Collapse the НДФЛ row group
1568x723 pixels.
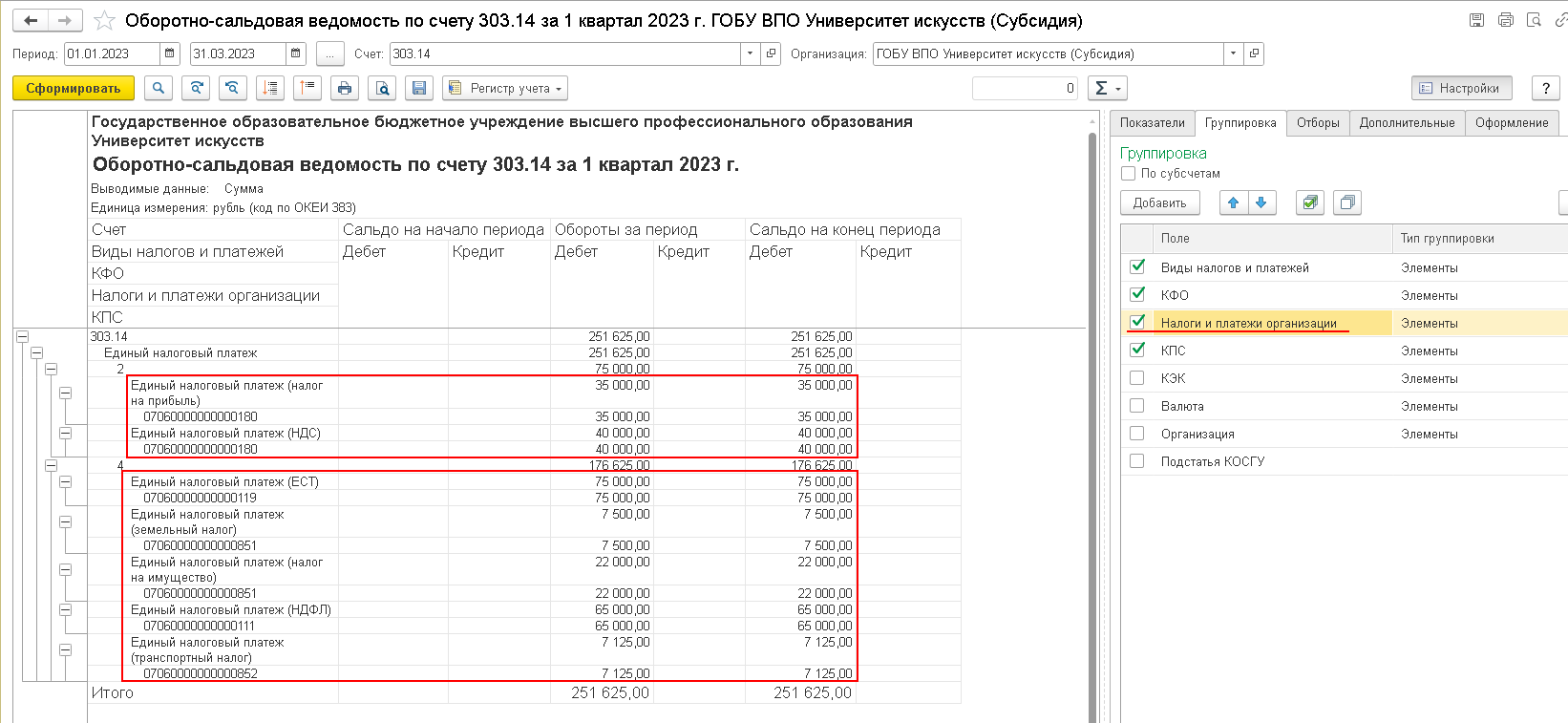pyautogui.click(x=65, y=609)
